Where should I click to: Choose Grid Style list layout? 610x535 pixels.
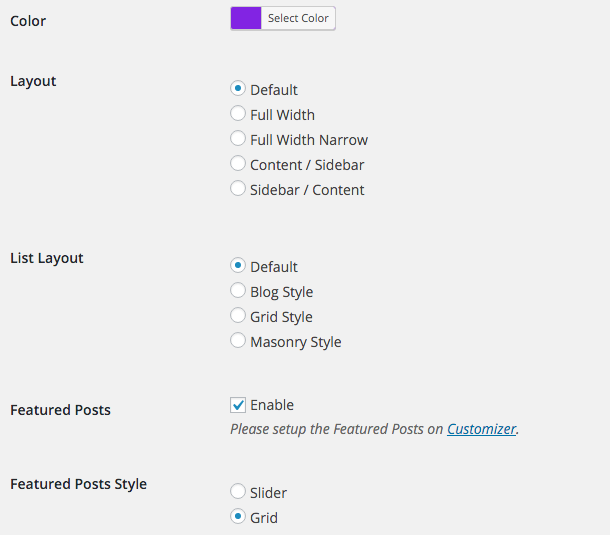tap(238, 315)
